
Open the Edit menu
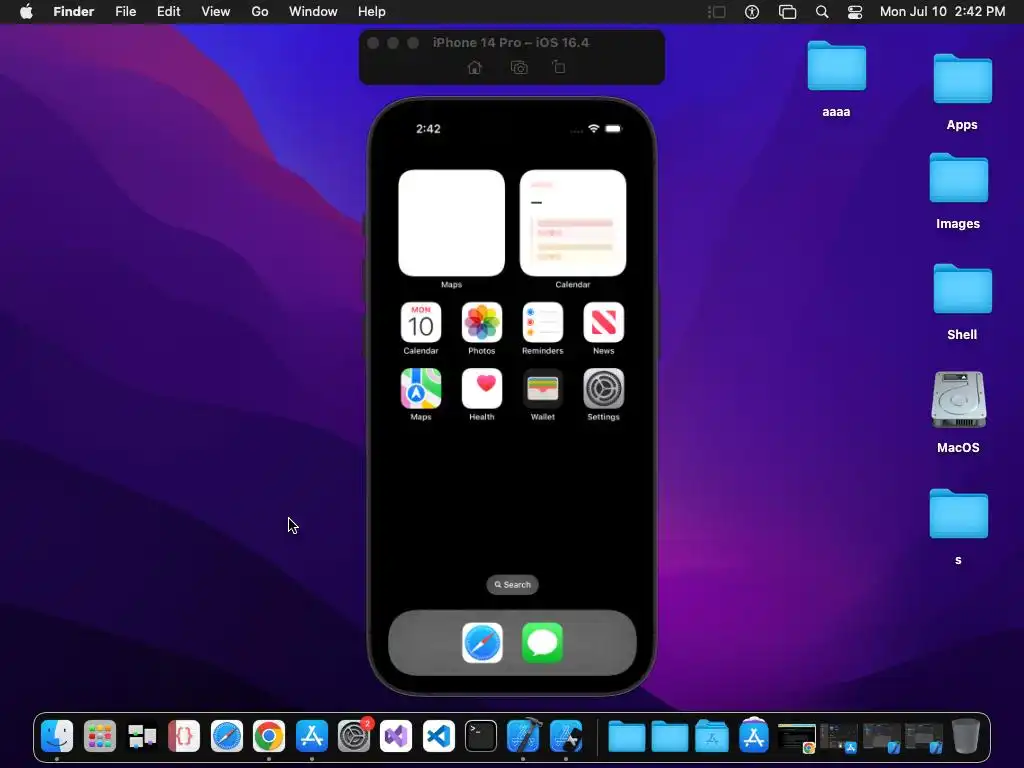(168, 12)
